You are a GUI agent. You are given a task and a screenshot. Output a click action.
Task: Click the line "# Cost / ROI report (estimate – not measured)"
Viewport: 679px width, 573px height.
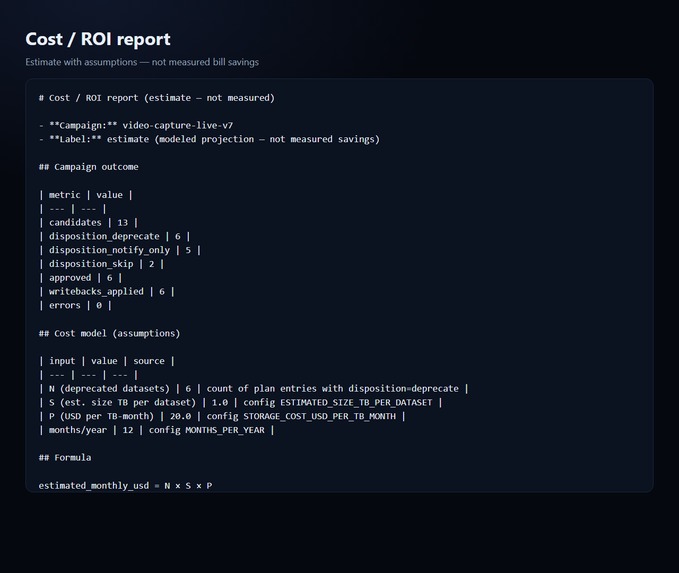[157, 98]
